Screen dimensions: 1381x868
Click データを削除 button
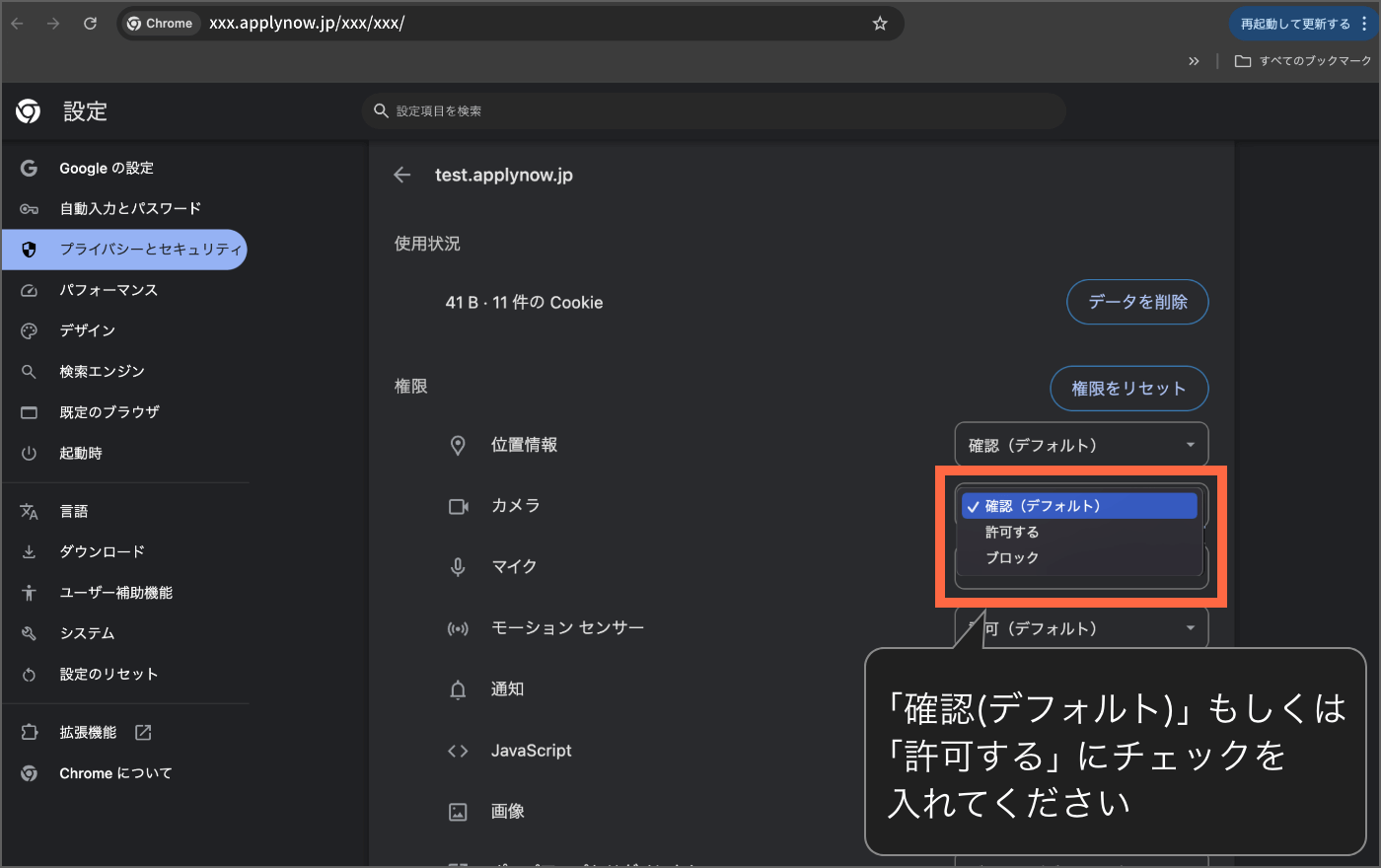[x=1137, y=302]
